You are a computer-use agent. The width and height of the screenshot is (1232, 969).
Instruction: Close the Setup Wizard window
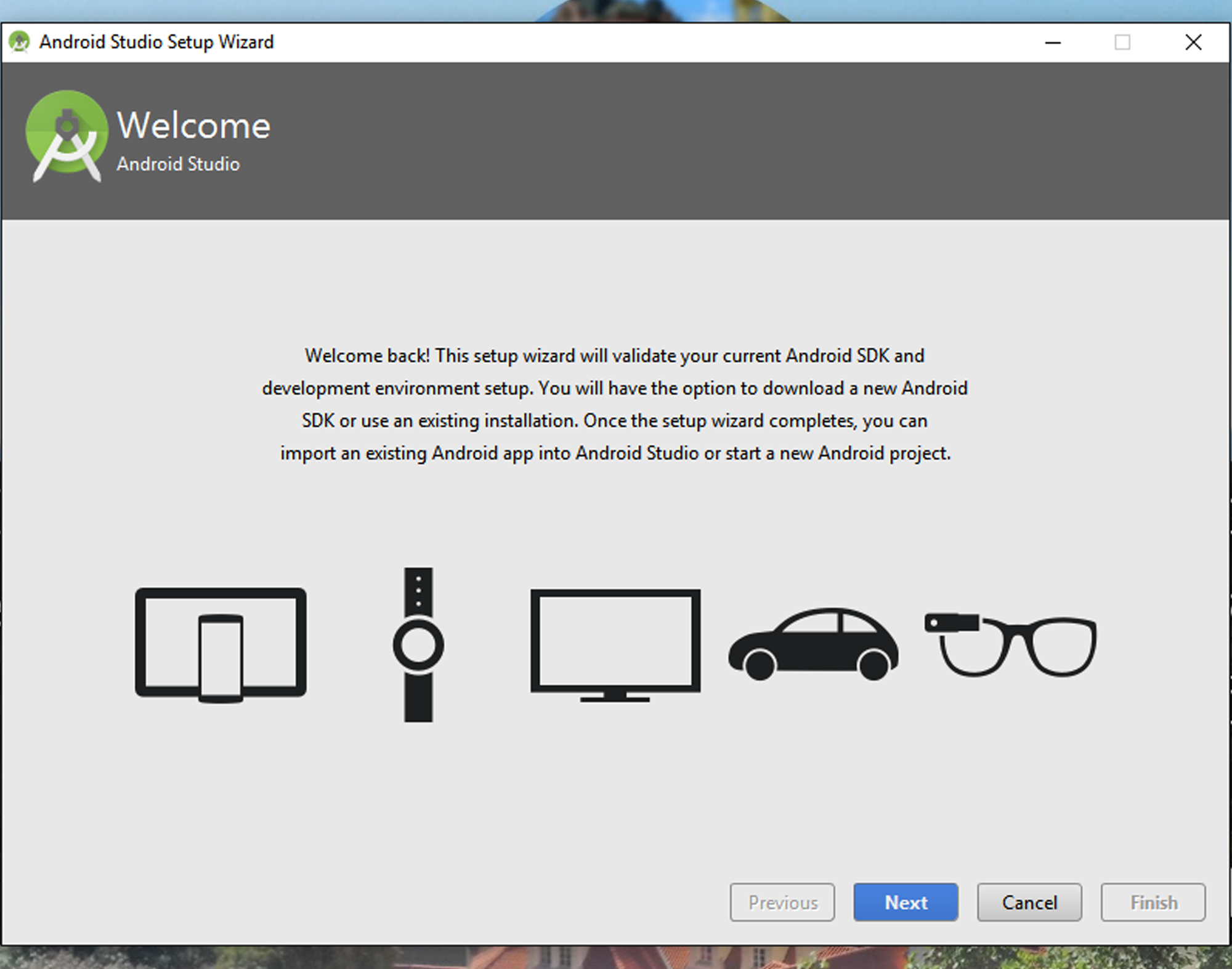point(1193,43)
